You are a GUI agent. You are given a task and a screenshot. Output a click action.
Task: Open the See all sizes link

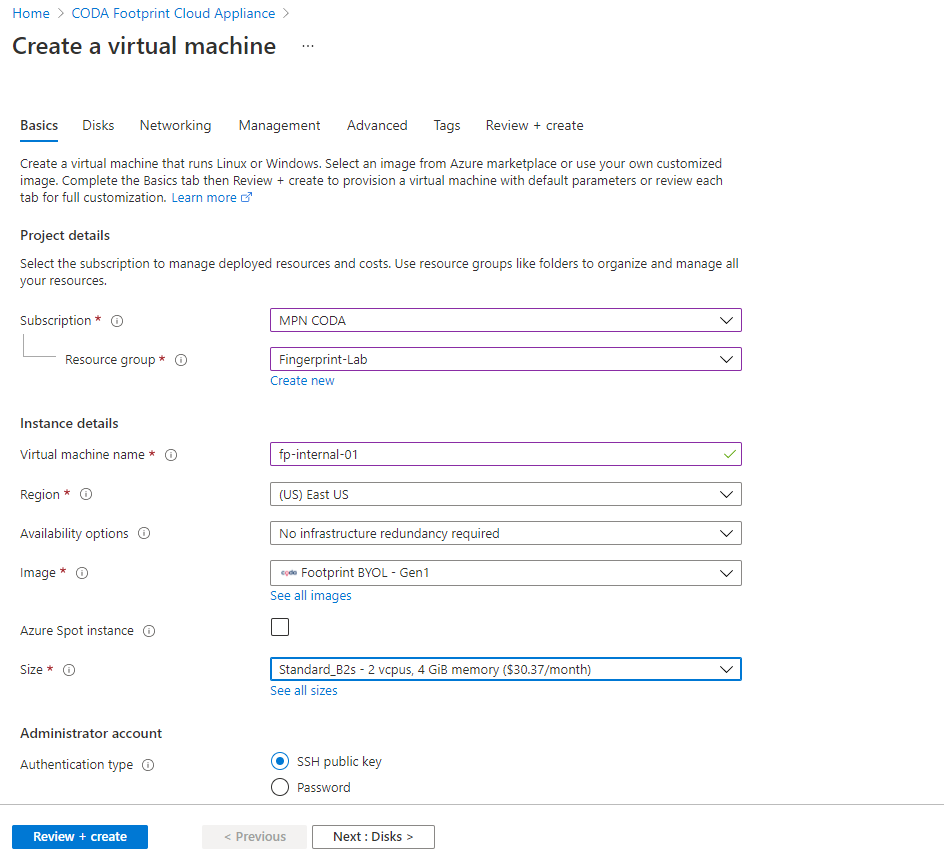click(x=304, y=690)
